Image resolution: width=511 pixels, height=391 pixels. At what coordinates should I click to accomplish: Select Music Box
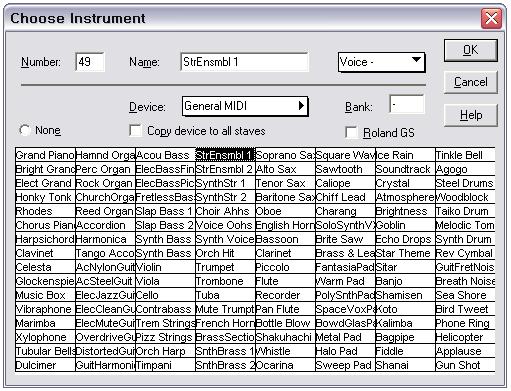(x=46, y=295)
